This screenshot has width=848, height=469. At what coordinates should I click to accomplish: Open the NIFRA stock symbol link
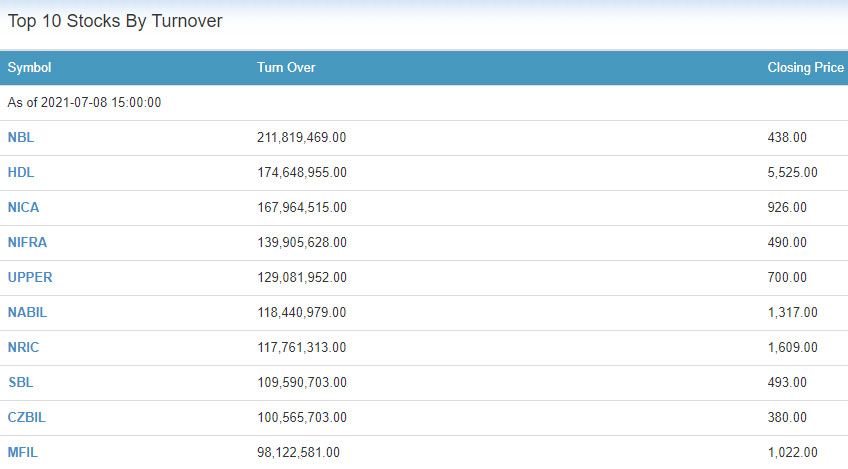(x=27, y=242)
